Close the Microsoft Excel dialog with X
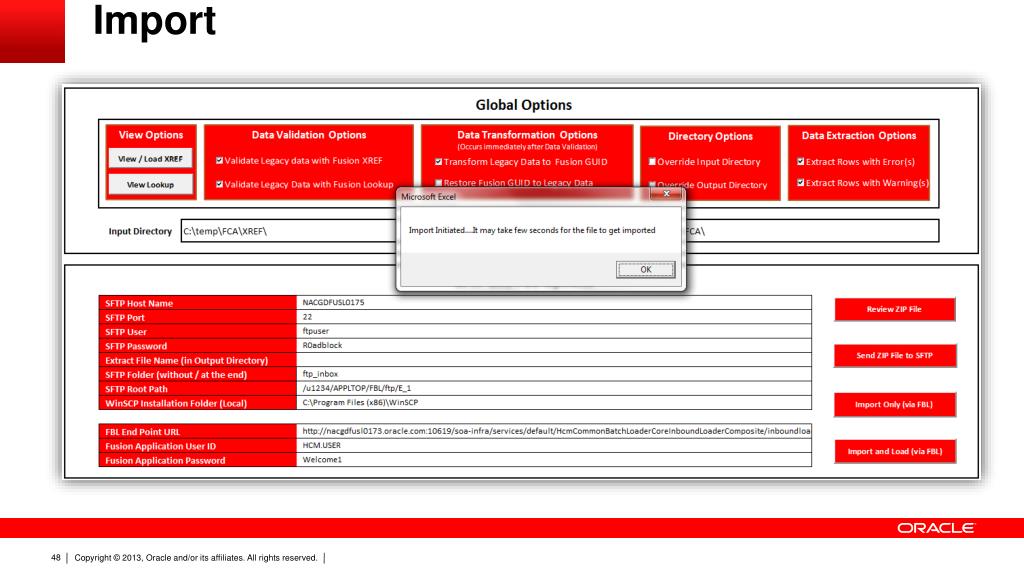This screenshot has height=576, width=1024. coord(666,194)
